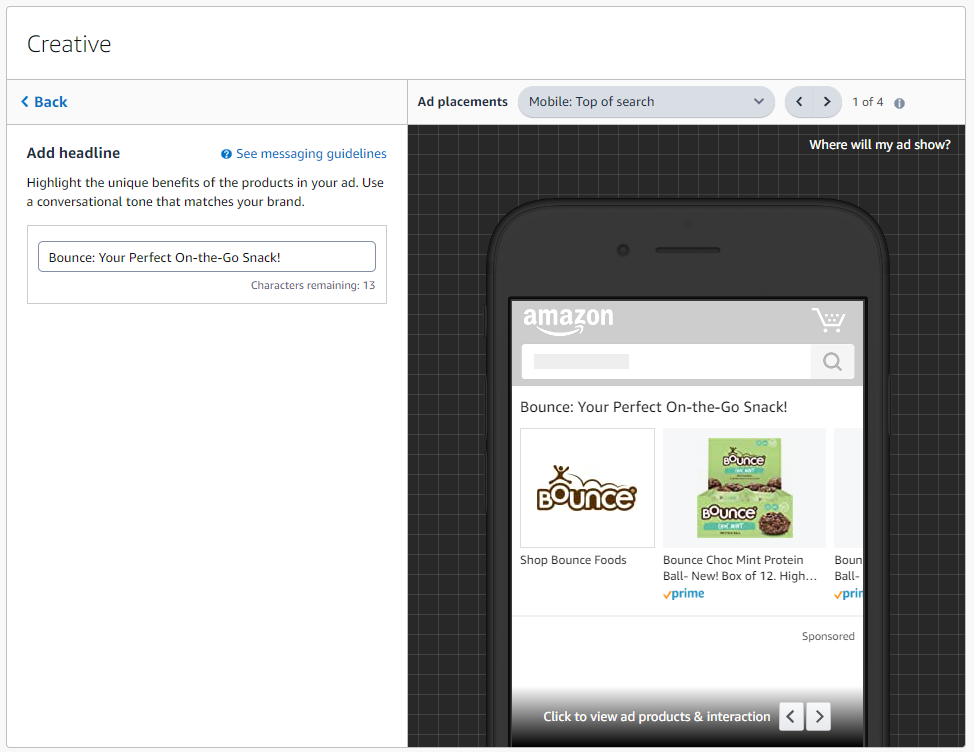The image size is (974, 752).
Task: Go to the next ad product interaction
Action: click(819, 717)
